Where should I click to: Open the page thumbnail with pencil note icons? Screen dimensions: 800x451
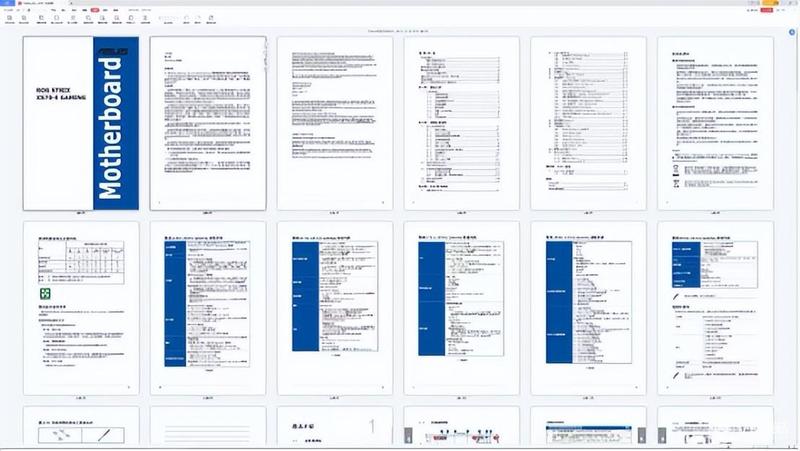(715, 308)
